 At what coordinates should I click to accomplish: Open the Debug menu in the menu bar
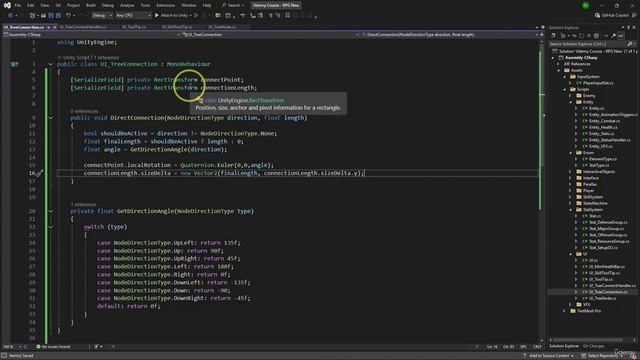coord(108,5)
